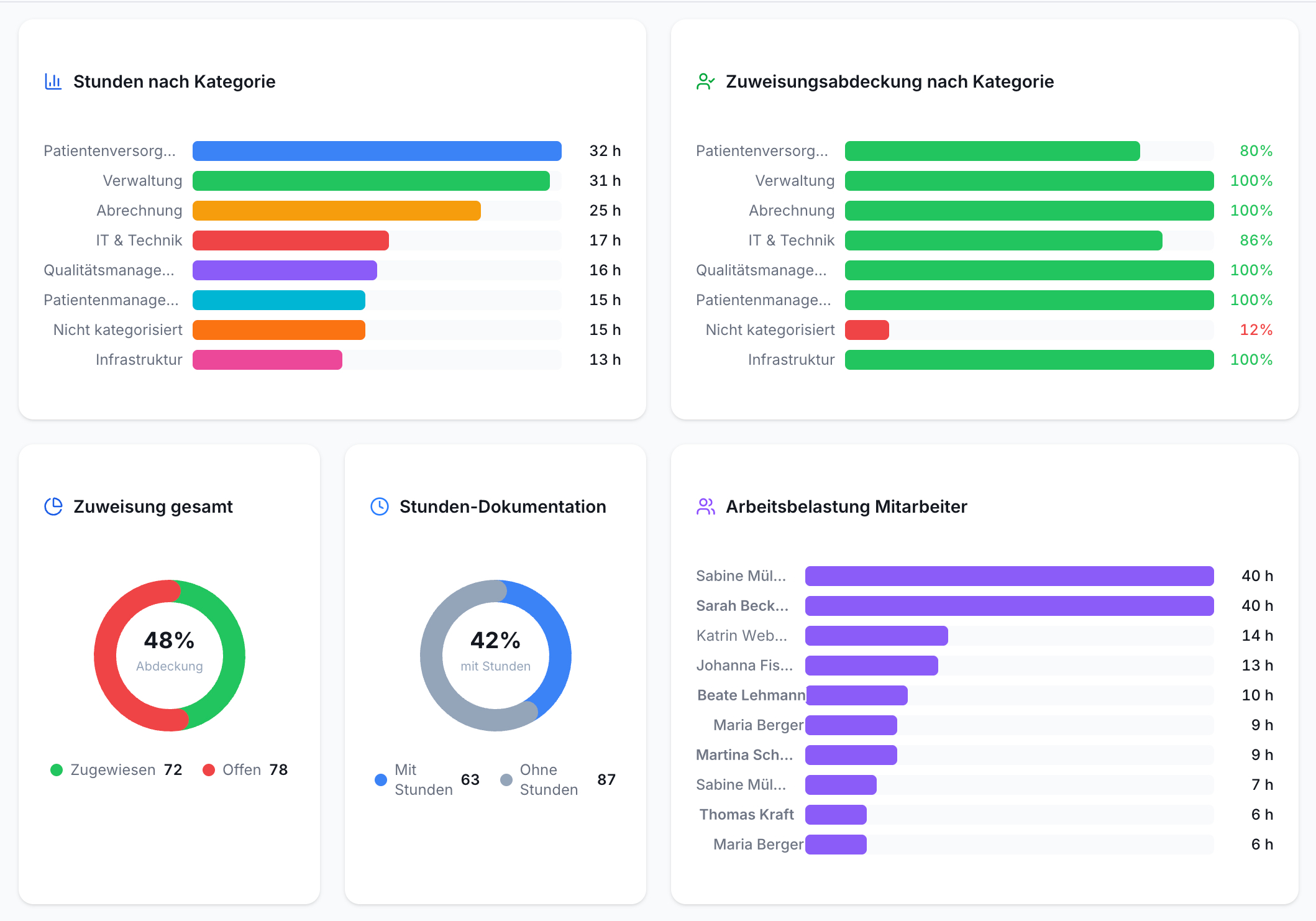Click the Ohne Stunden count 87
1316x921 pixels.
606,780
